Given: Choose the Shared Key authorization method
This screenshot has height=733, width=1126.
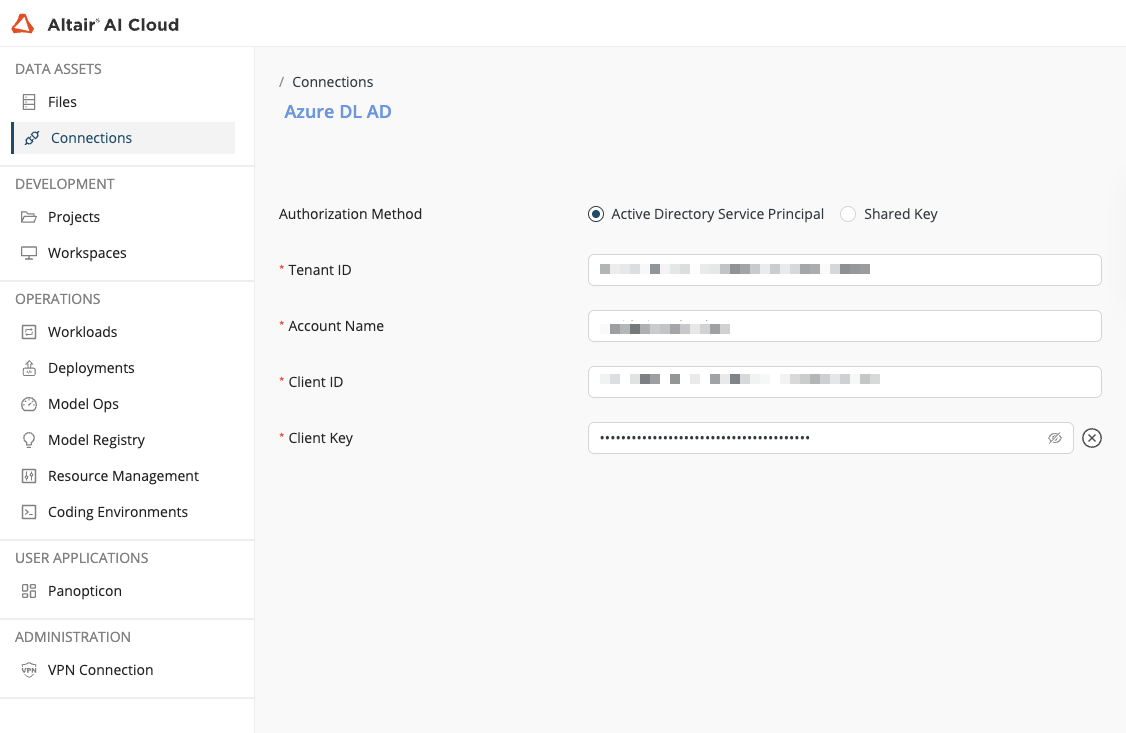Looking at the screenshot, I should [848, 214].
